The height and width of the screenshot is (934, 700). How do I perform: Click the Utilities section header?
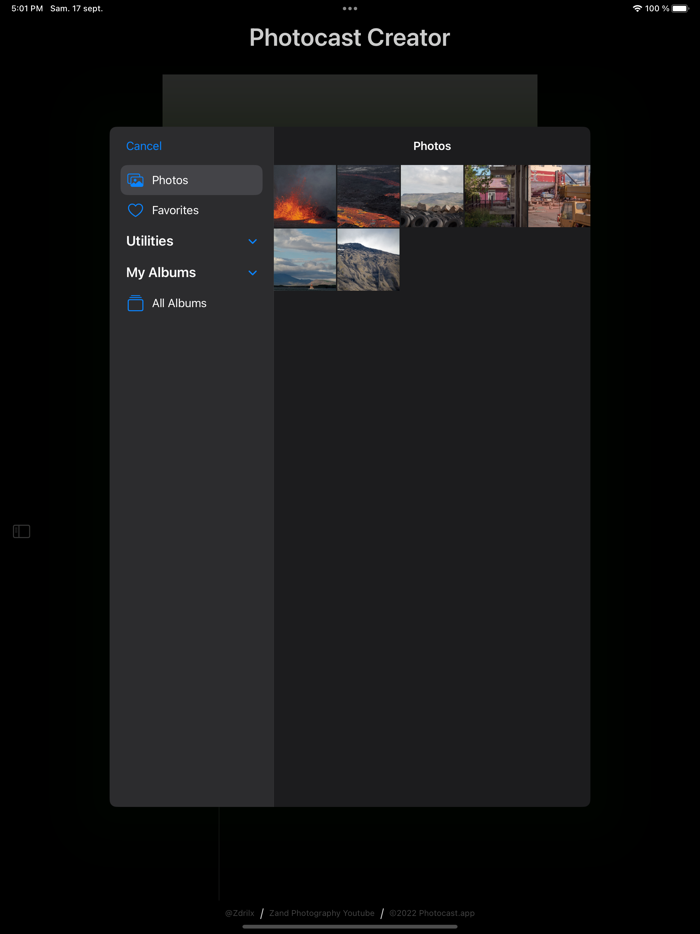click(x=150, y=241)
